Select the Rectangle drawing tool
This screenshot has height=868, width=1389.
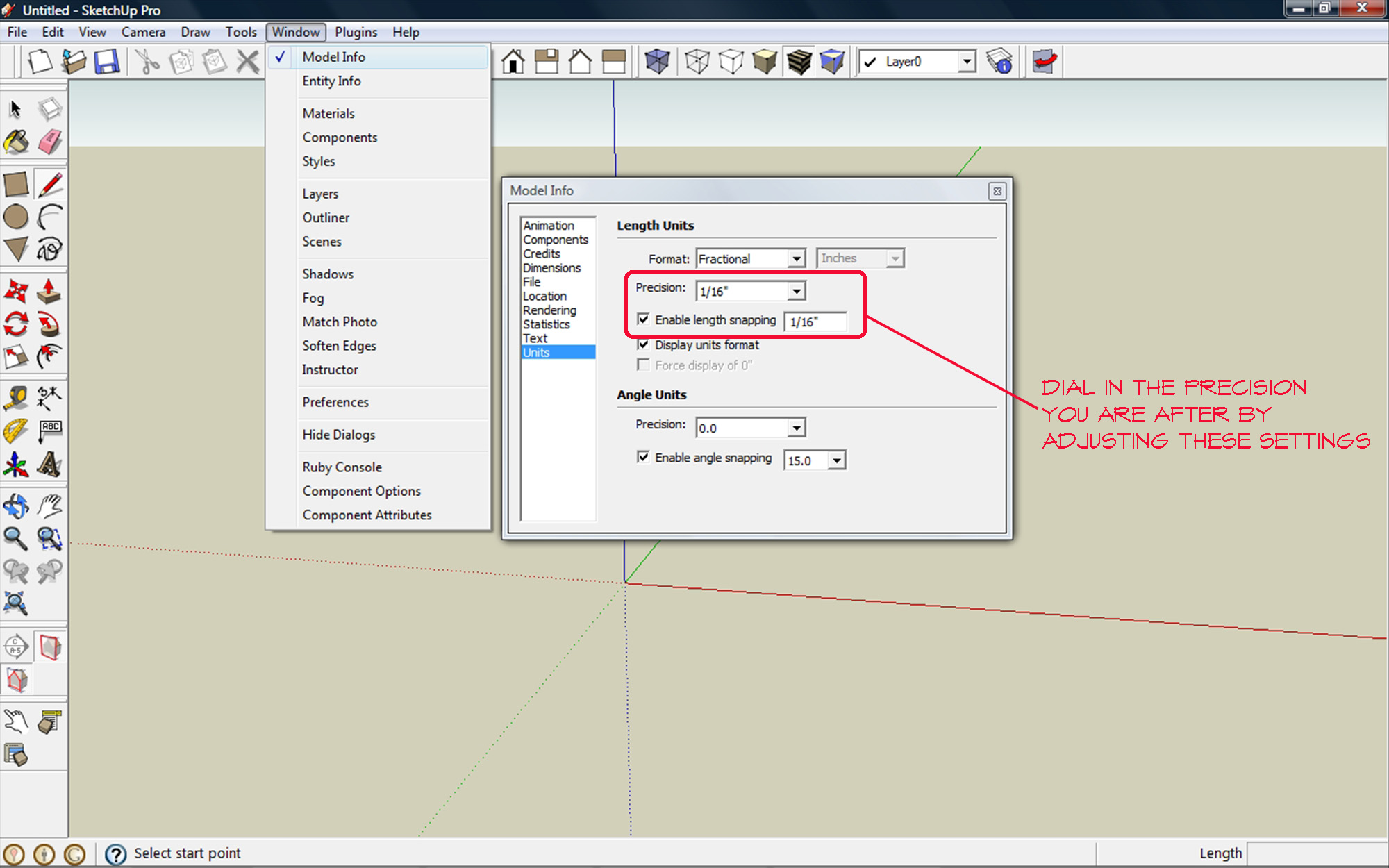click(16, 184)
